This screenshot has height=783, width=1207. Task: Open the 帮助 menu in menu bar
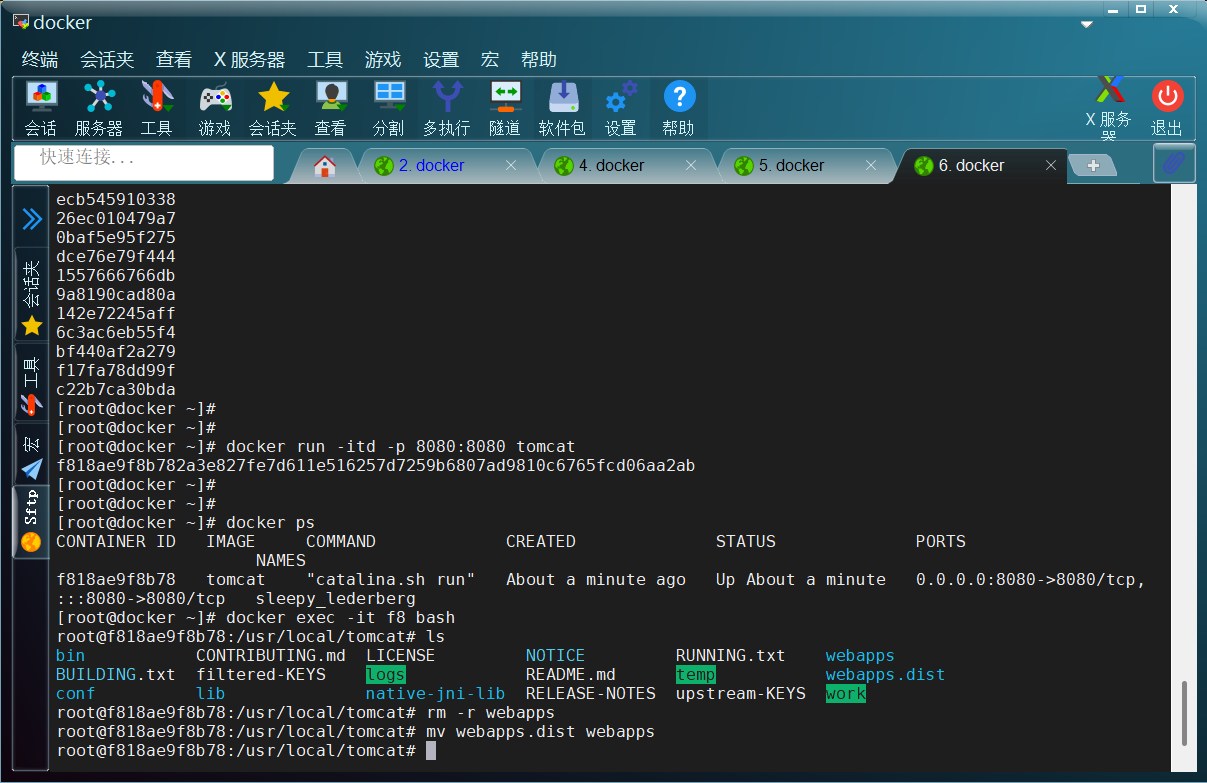[539, 60]
